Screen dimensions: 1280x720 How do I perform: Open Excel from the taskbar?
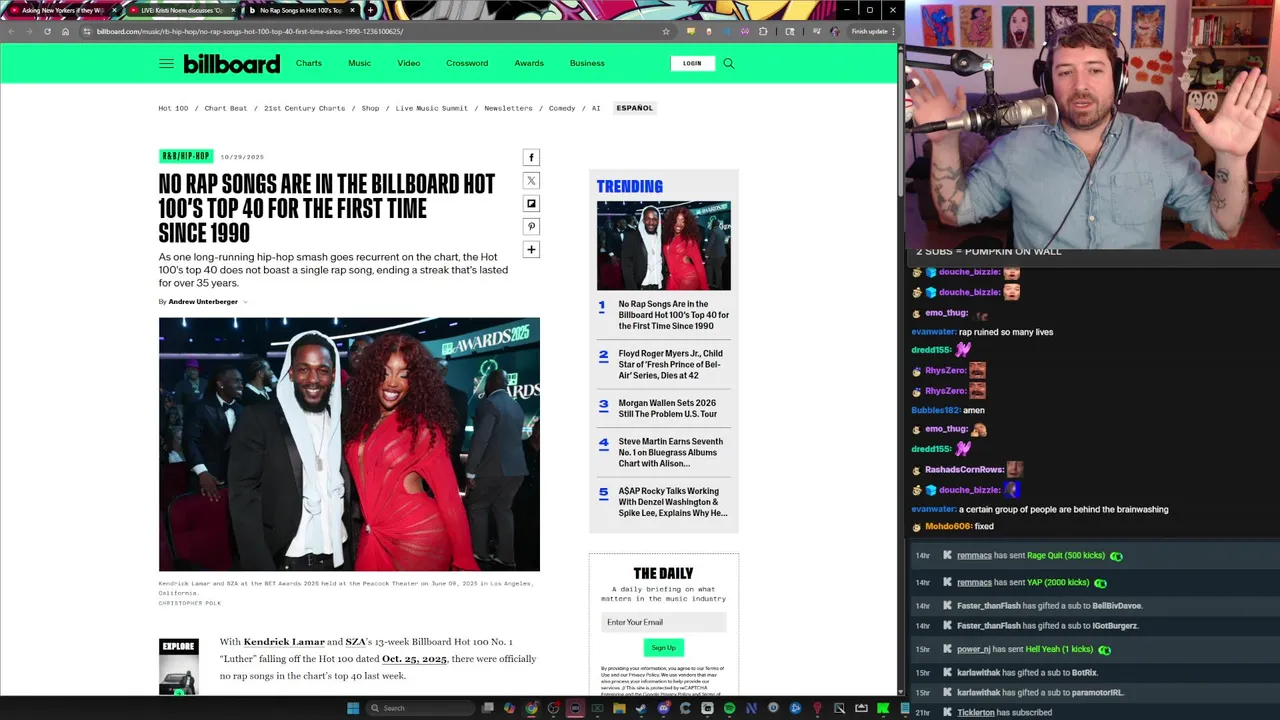pos(597,708)
